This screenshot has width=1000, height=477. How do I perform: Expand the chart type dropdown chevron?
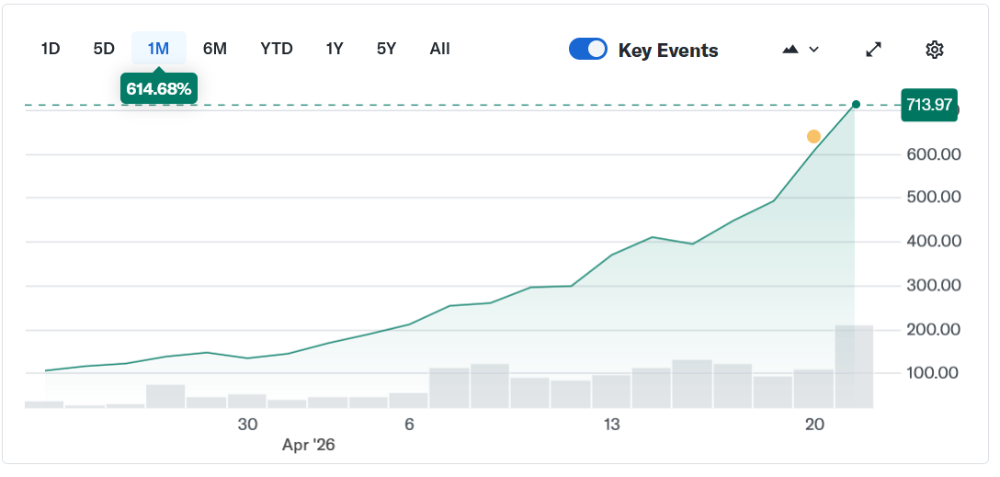click(x=814, y=49)
